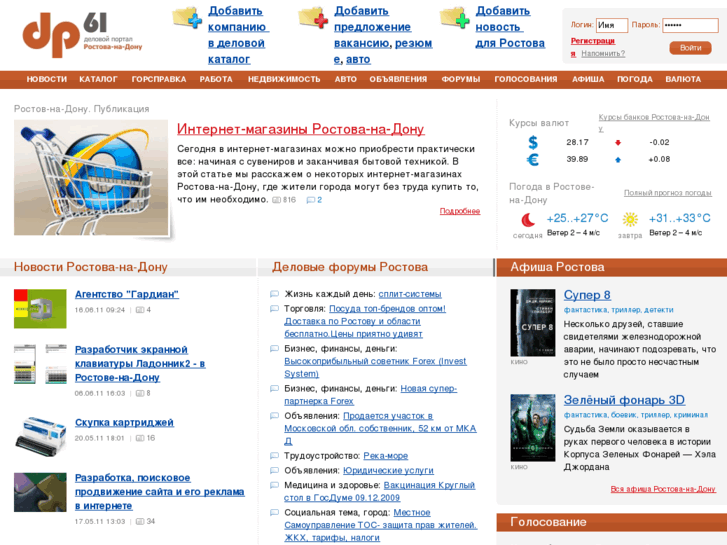727x545 pixels.
Task: Select the Афиша navigation tab
Action: coord(588,79)
